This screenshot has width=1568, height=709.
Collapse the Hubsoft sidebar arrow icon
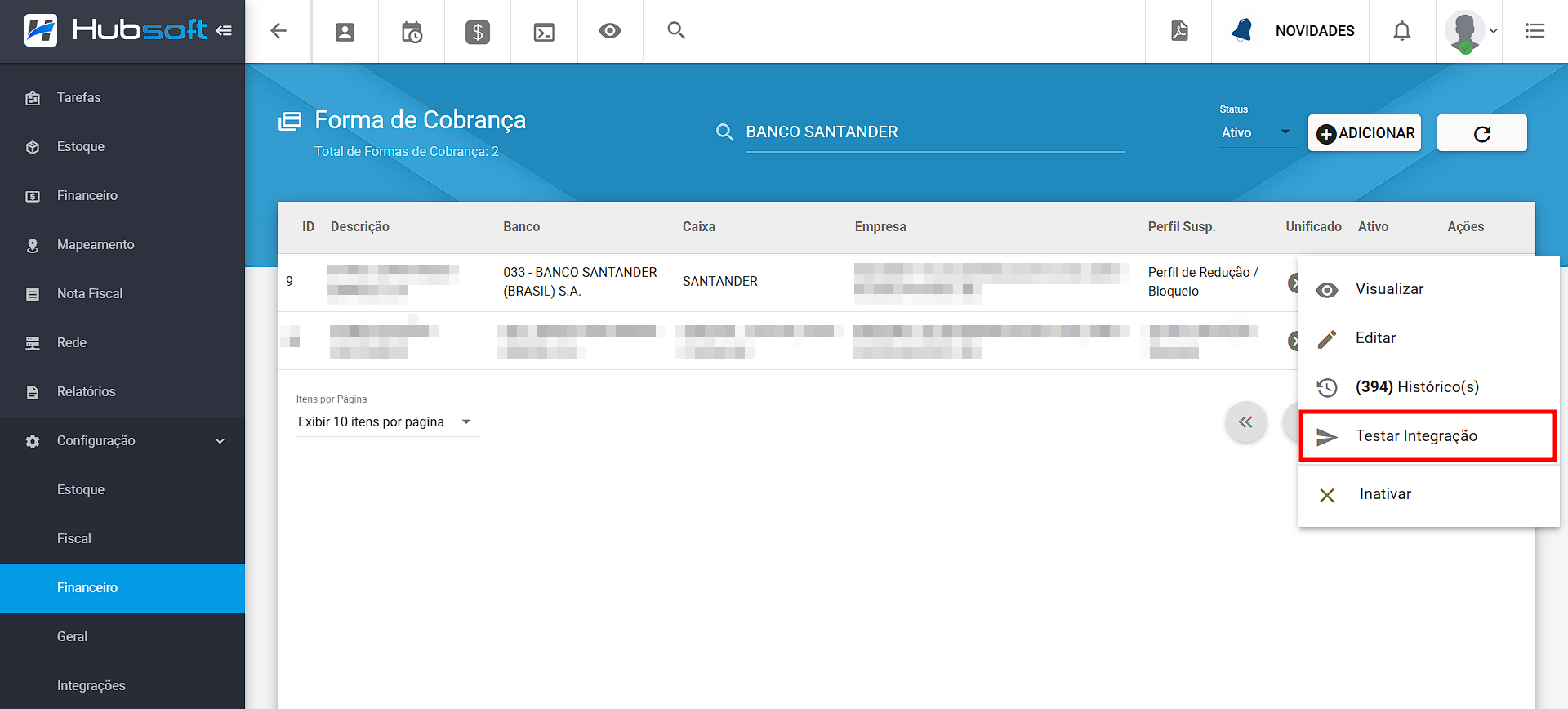click(x=224, y=31)
